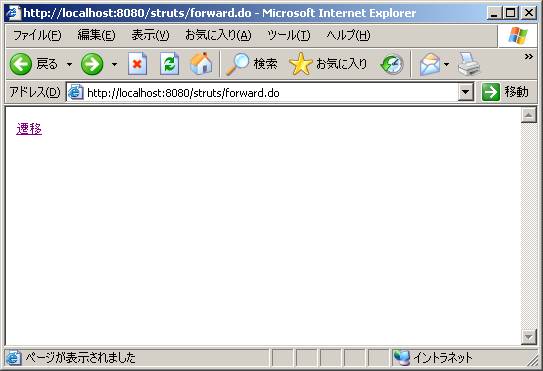Image resolution: width=543 pixels, height=371 pixels.
Task: Click the status bar page icon
Action: [13, 358]
